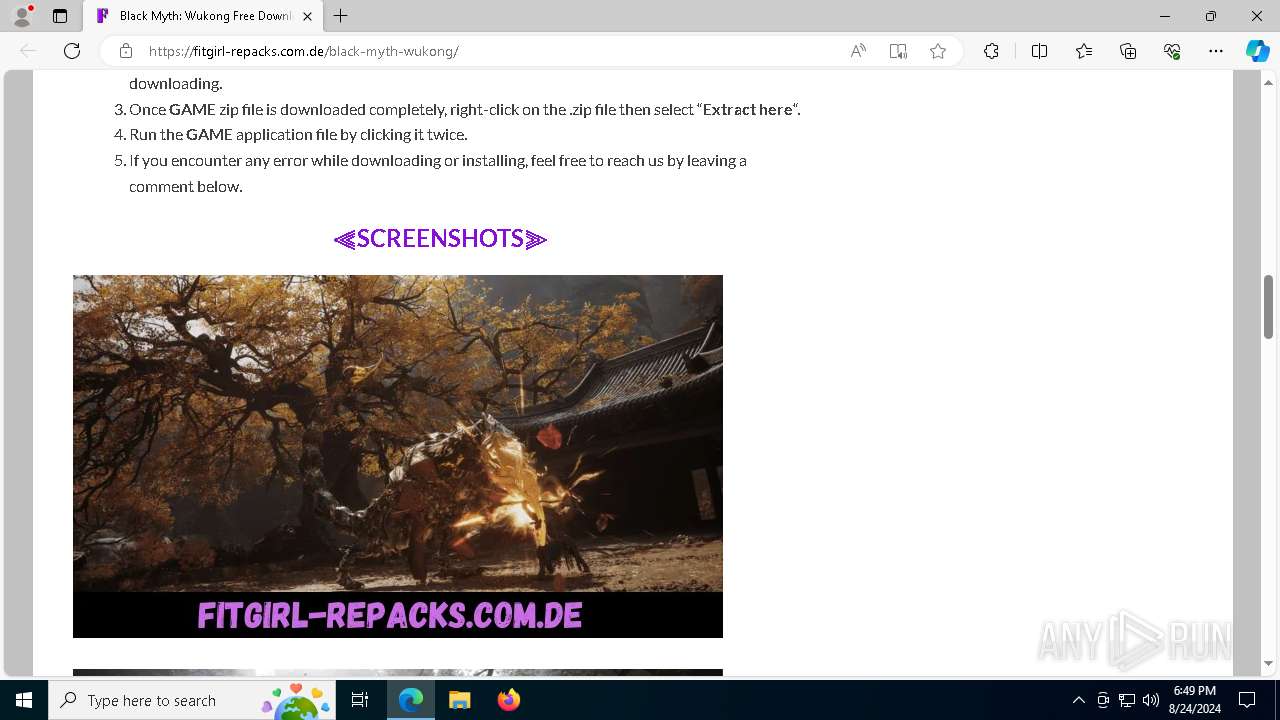
Task: Click the address bar URL
Action: click(x=303, y=51)
